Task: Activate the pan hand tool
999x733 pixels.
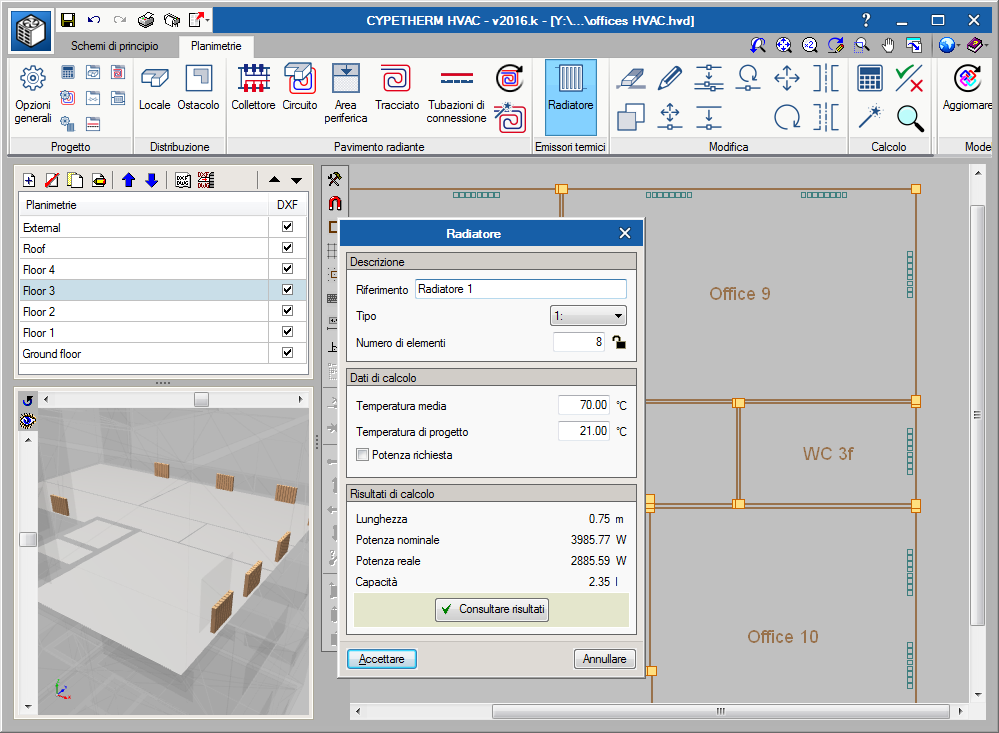Action: tap(888, 45)
